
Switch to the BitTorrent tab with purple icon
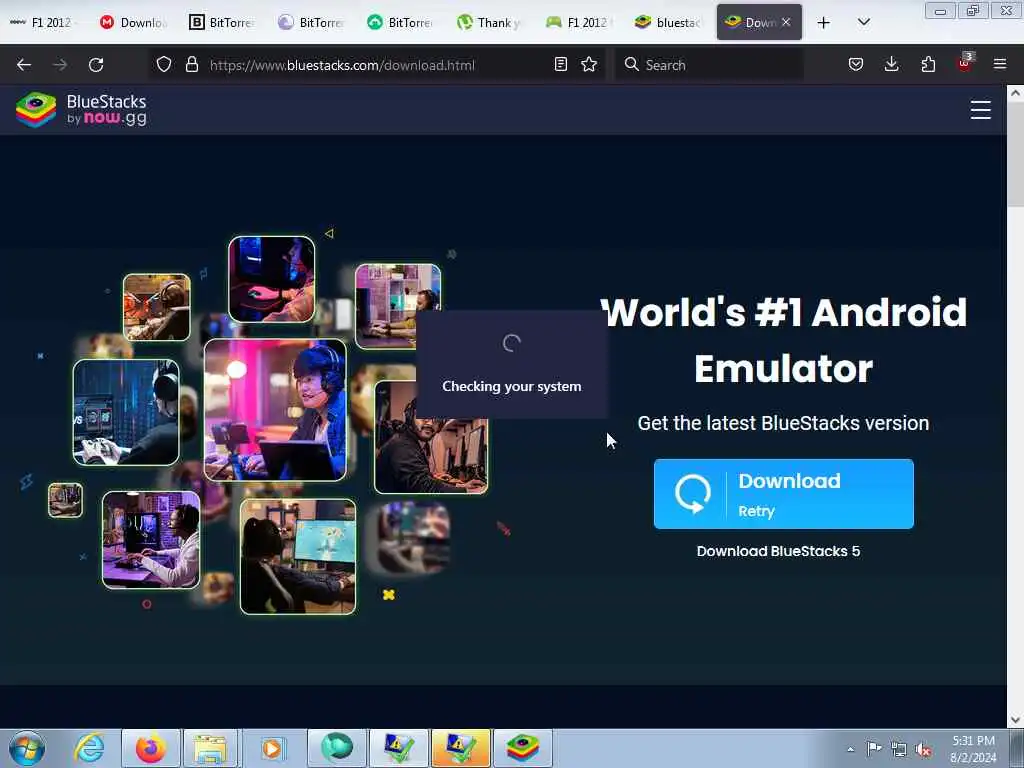click(x=312, y=23)
